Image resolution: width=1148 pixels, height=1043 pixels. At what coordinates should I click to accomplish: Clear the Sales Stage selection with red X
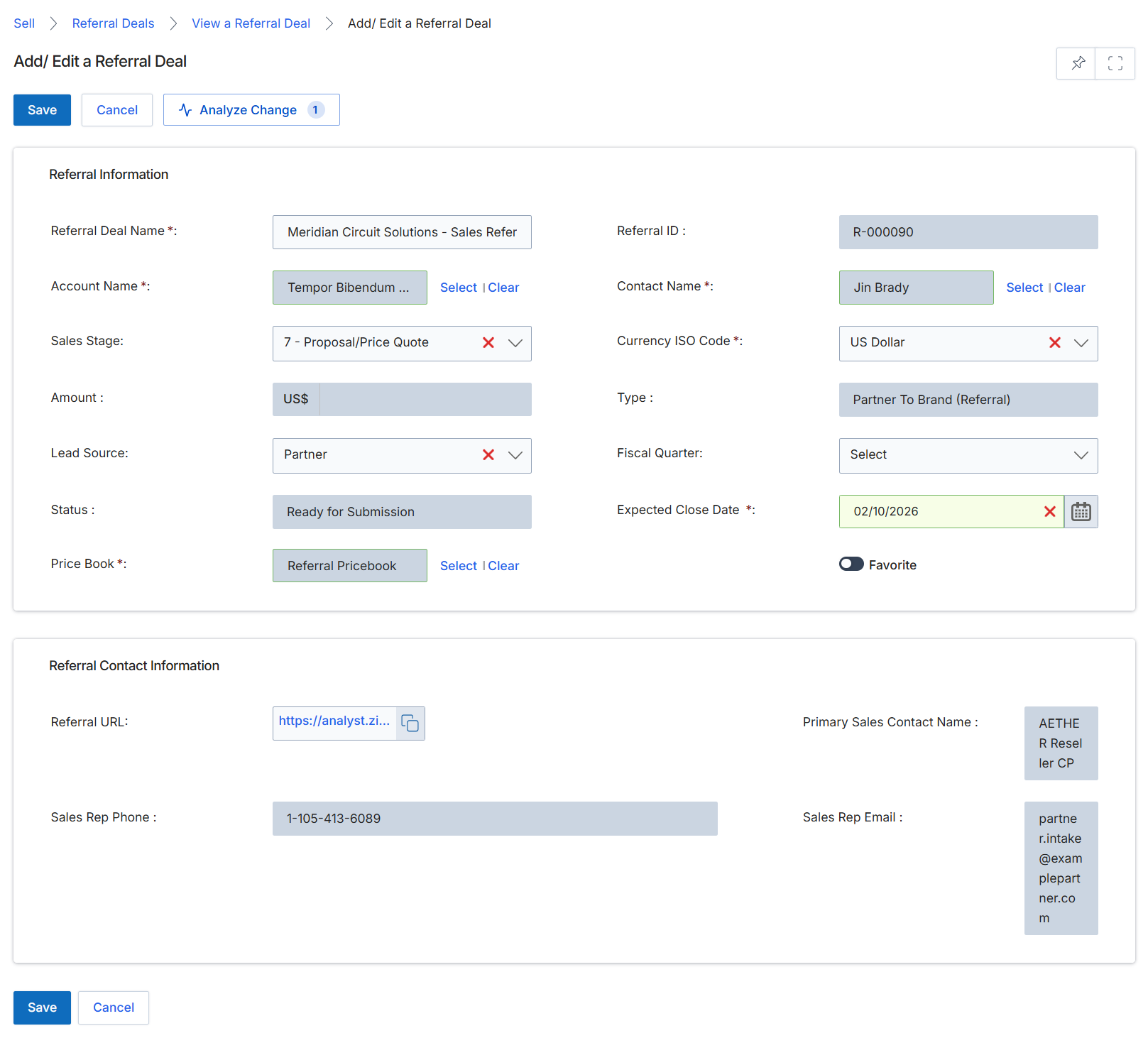[488, 343]
